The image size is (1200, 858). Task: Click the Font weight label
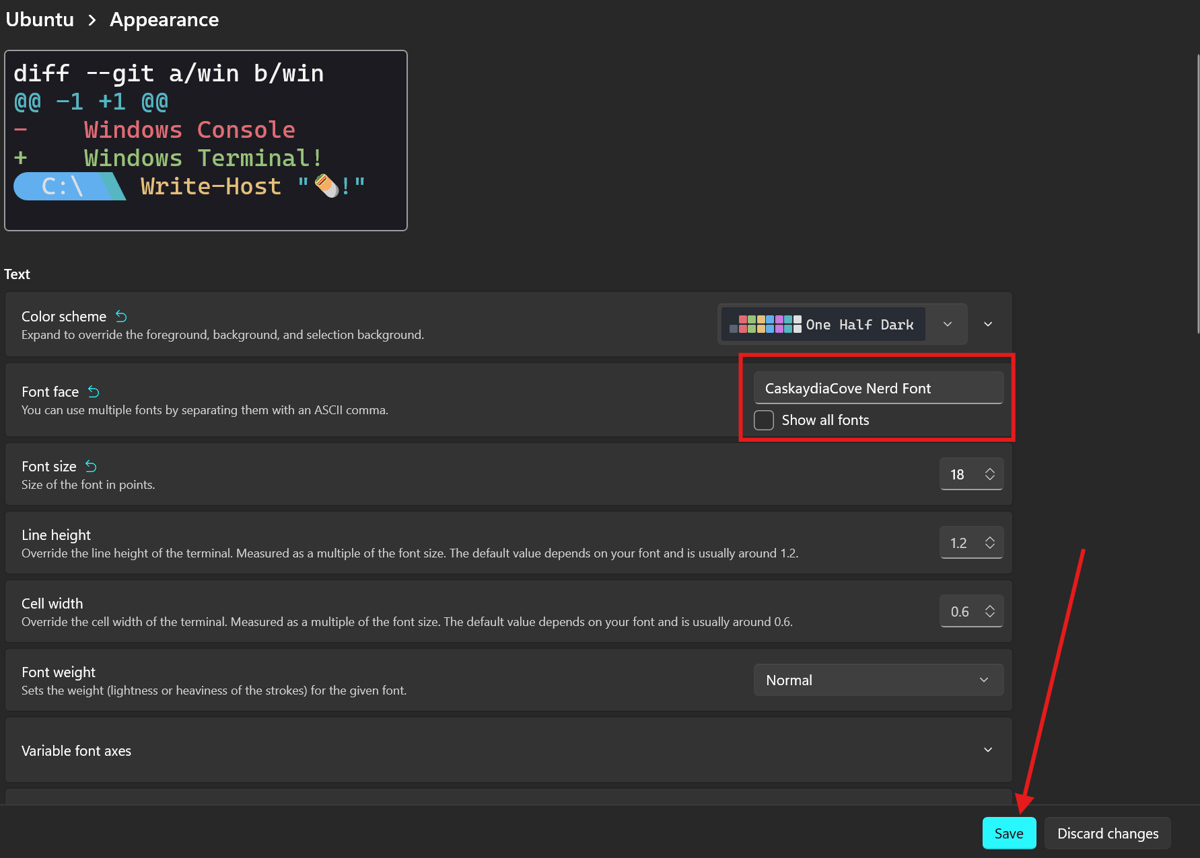coord(58,672)
